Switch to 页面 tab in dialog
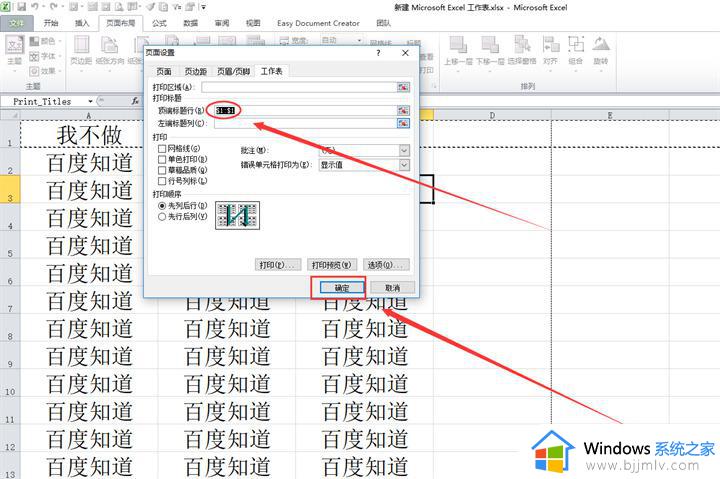The width and height of the screenshot is (720, 479). click(x=163, y=71)
